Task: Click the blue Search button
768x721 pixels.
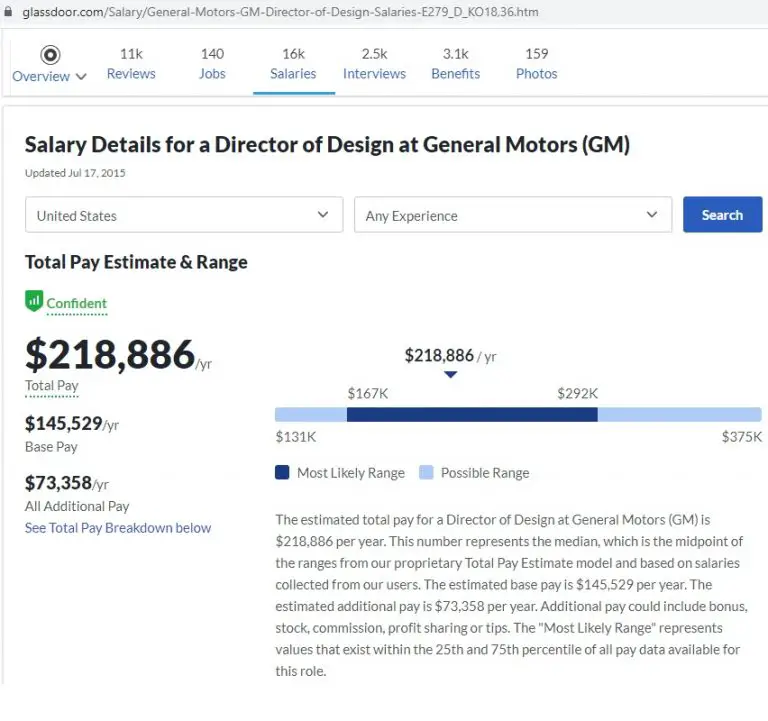Action: [722, 215]
